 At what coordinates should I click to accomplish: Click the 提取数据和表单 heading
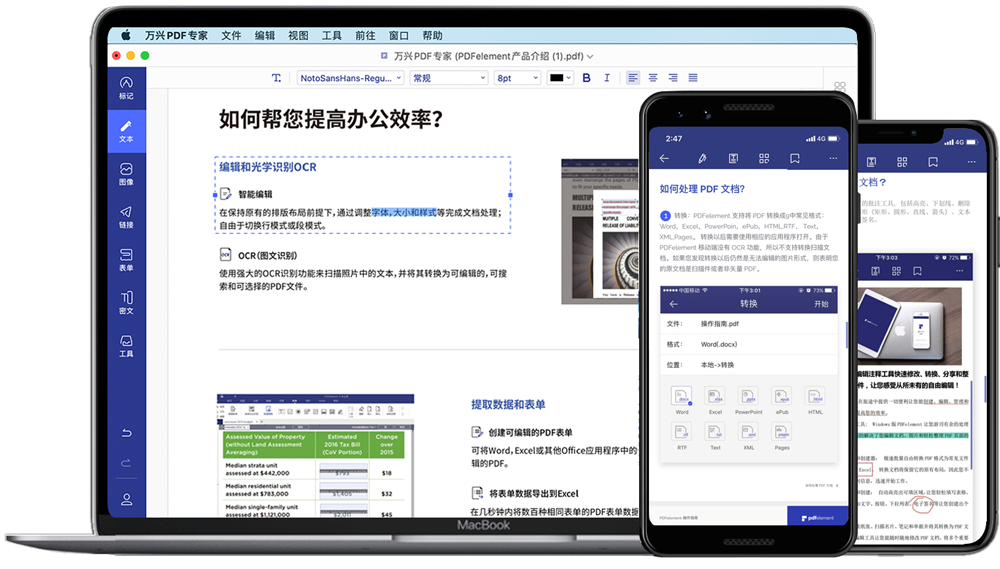pos(508,404)
